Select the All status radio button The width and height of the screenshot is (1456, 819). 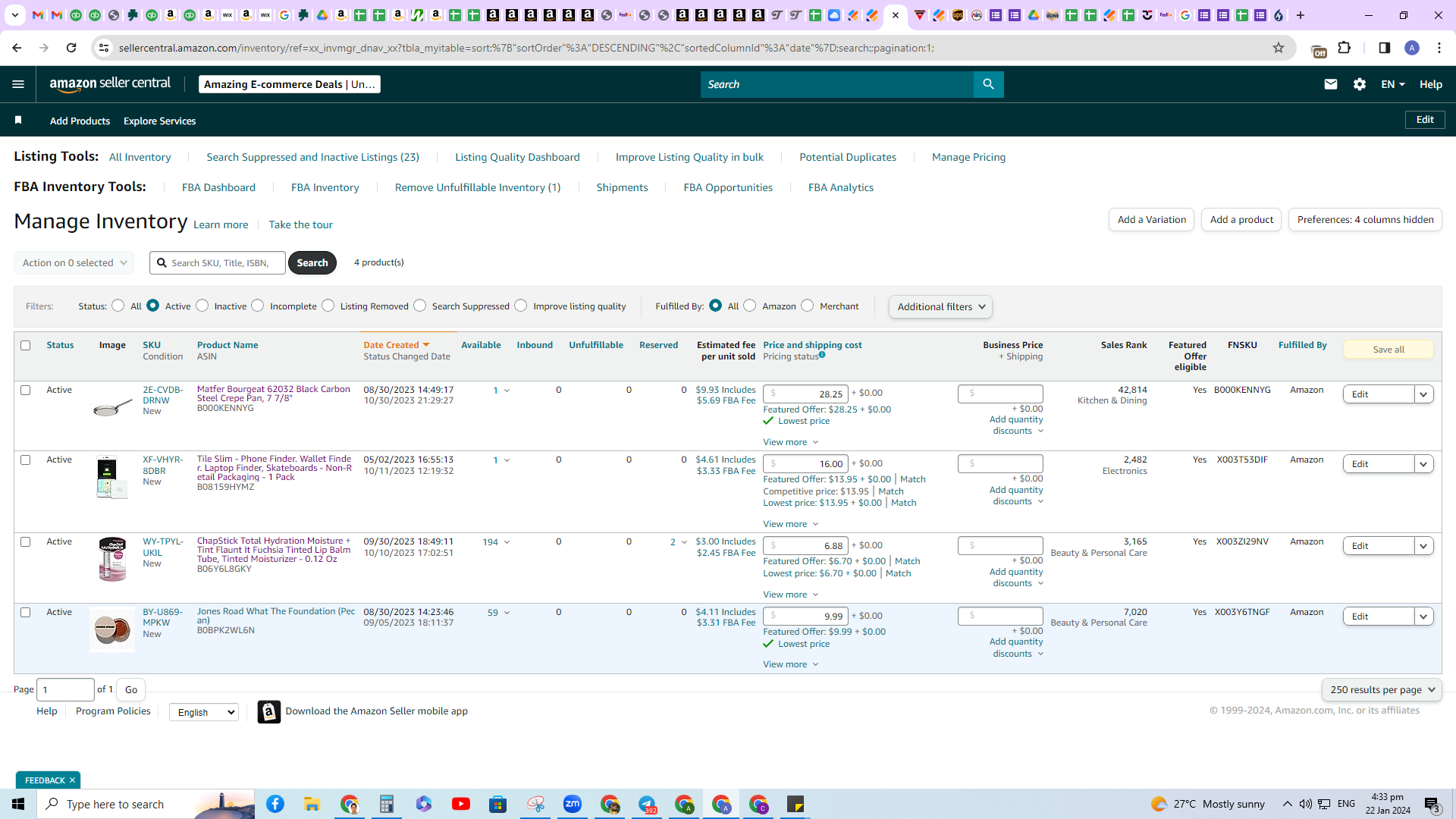[118, 306]
